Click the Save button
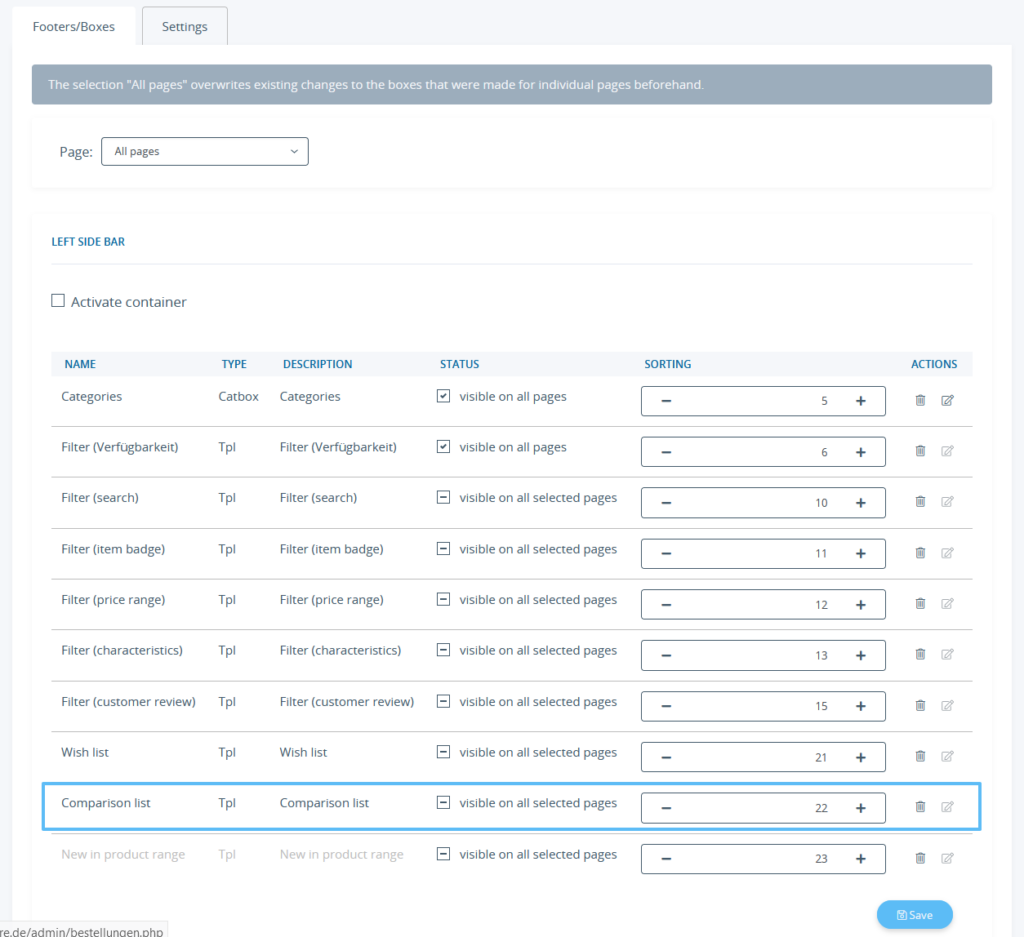 pos(913,914)
